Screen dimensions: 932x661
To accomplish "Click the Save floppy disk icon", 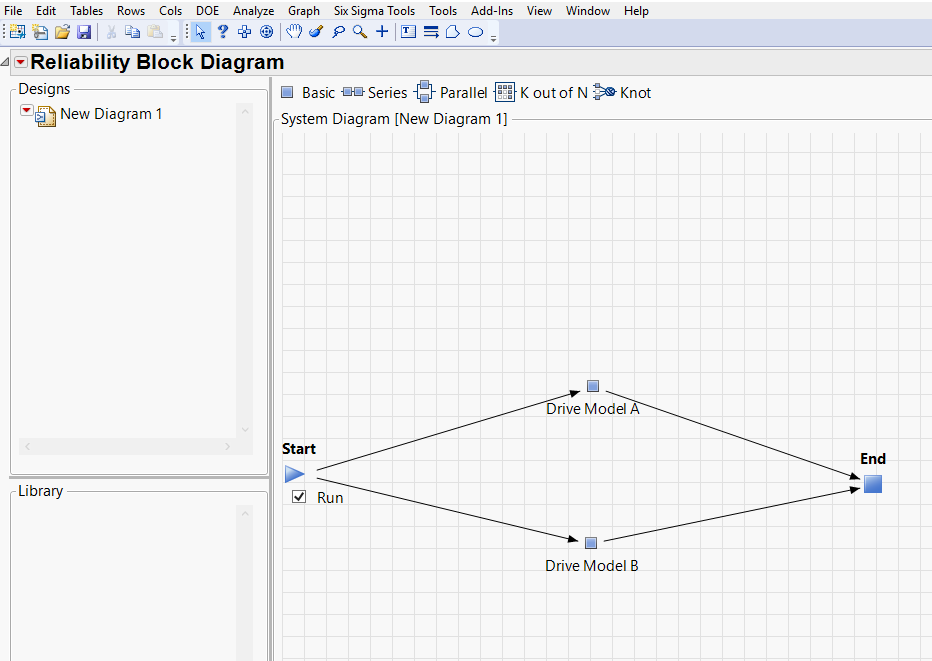I will 84,32.
